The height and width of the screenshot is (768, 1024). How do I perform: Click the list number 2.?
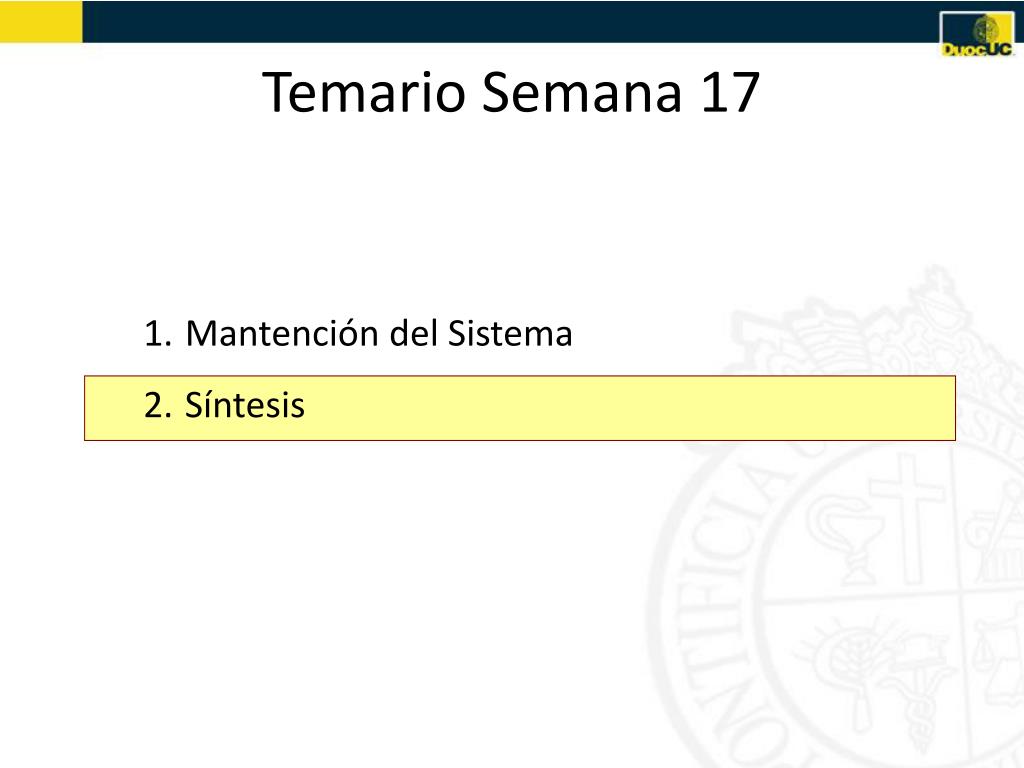(x=158, y=406)
